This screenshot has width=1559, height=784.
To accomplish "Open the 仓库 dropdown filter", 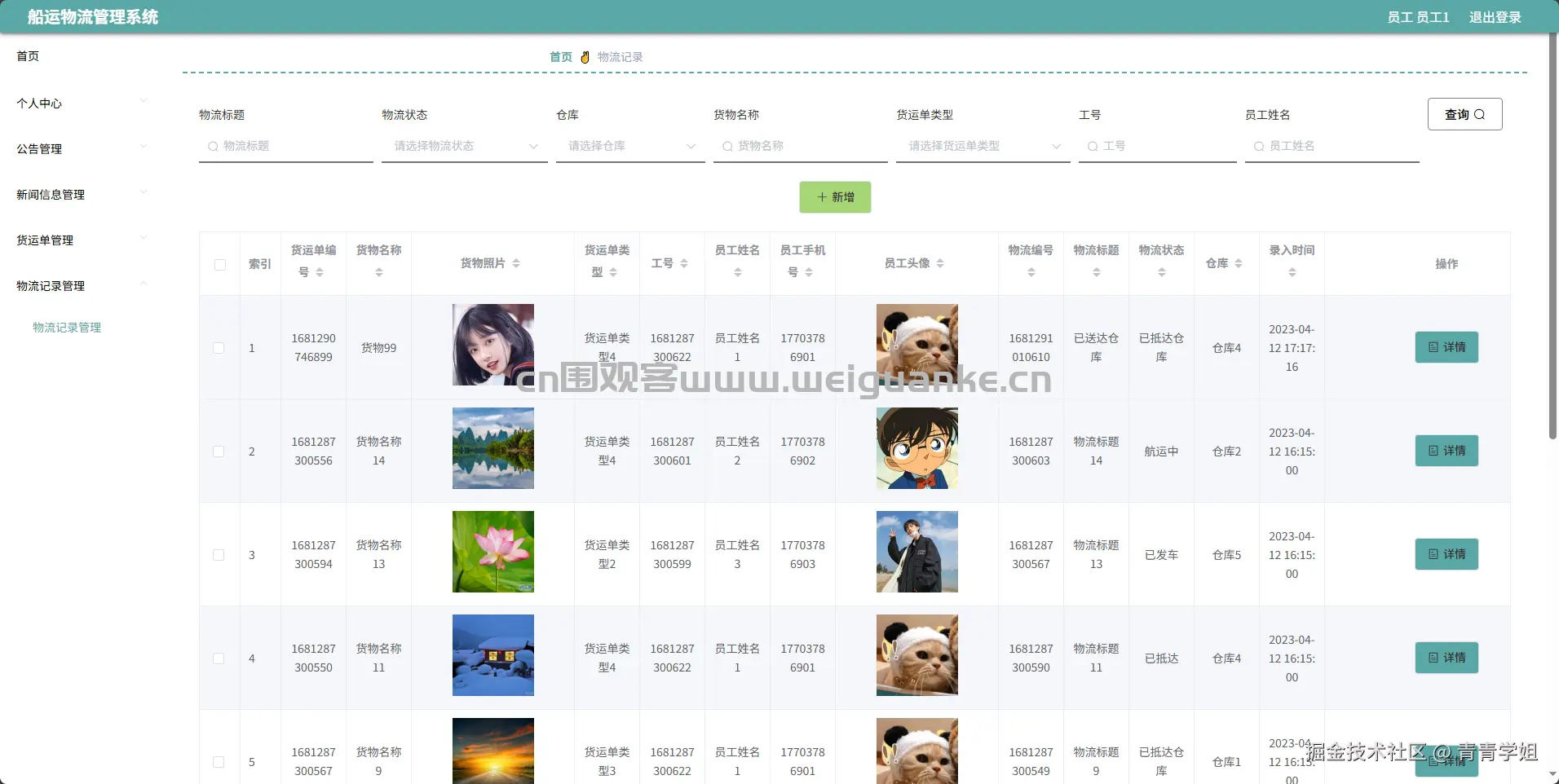I will click(x=630, y=147).
